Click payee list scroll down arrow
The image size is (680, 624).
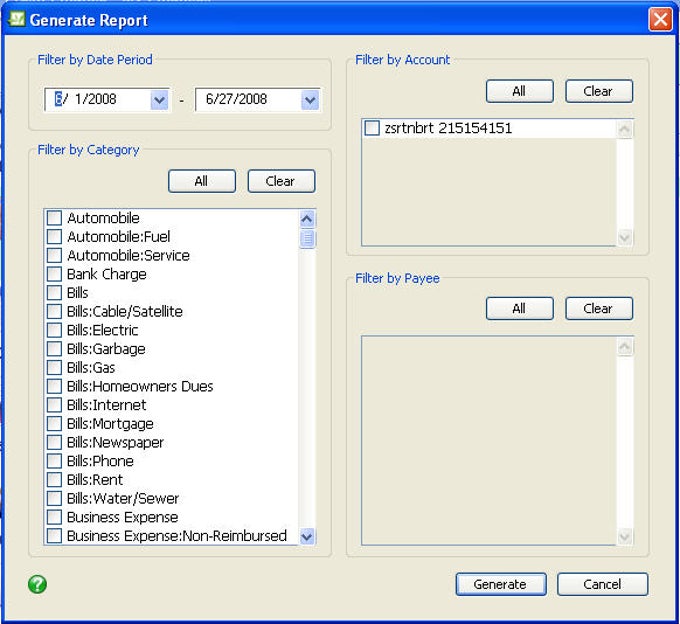click(624, 536)
